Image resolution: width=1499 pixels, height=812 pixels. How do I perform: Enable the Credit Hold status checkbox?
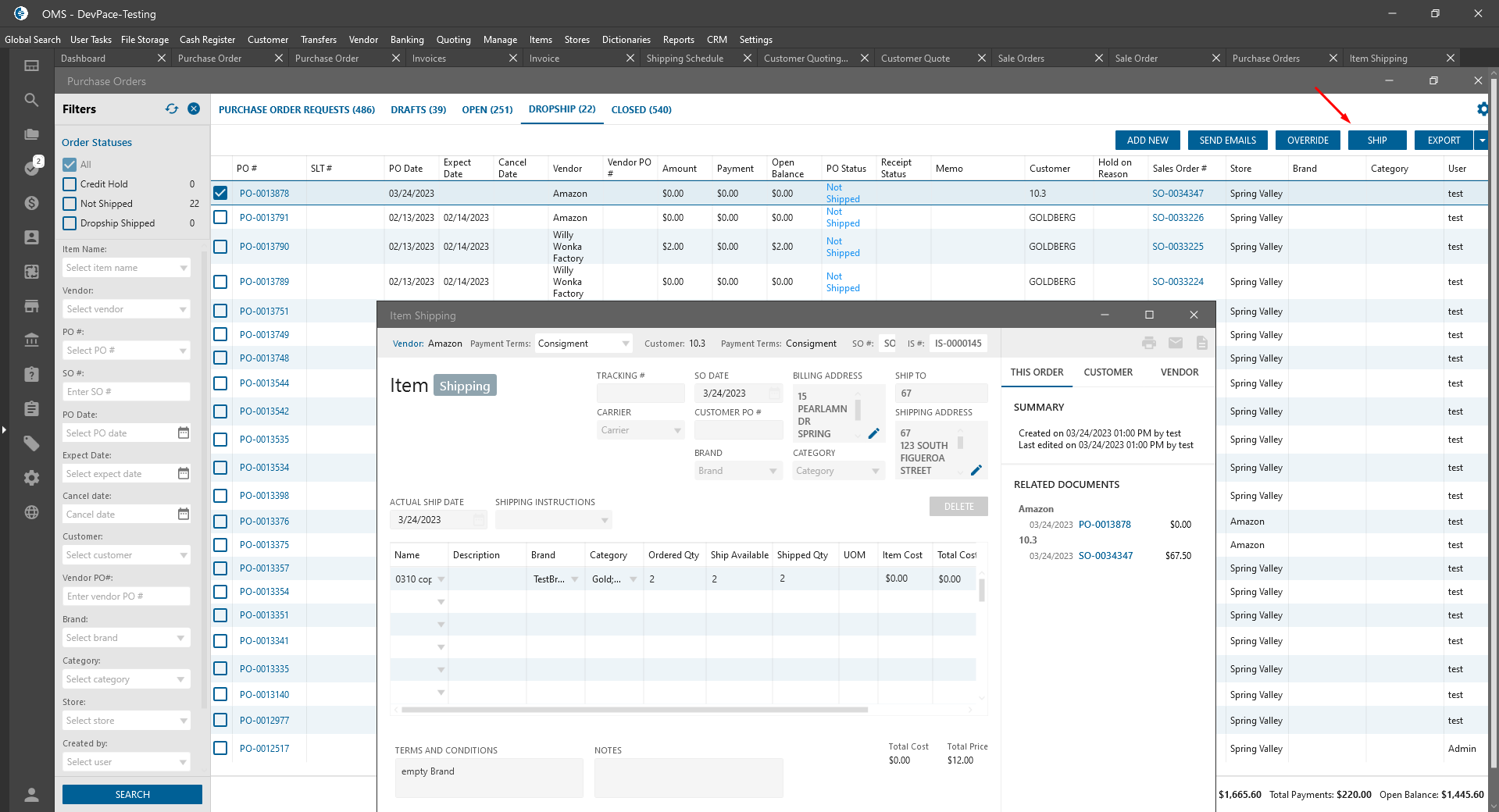pos(70,184)
